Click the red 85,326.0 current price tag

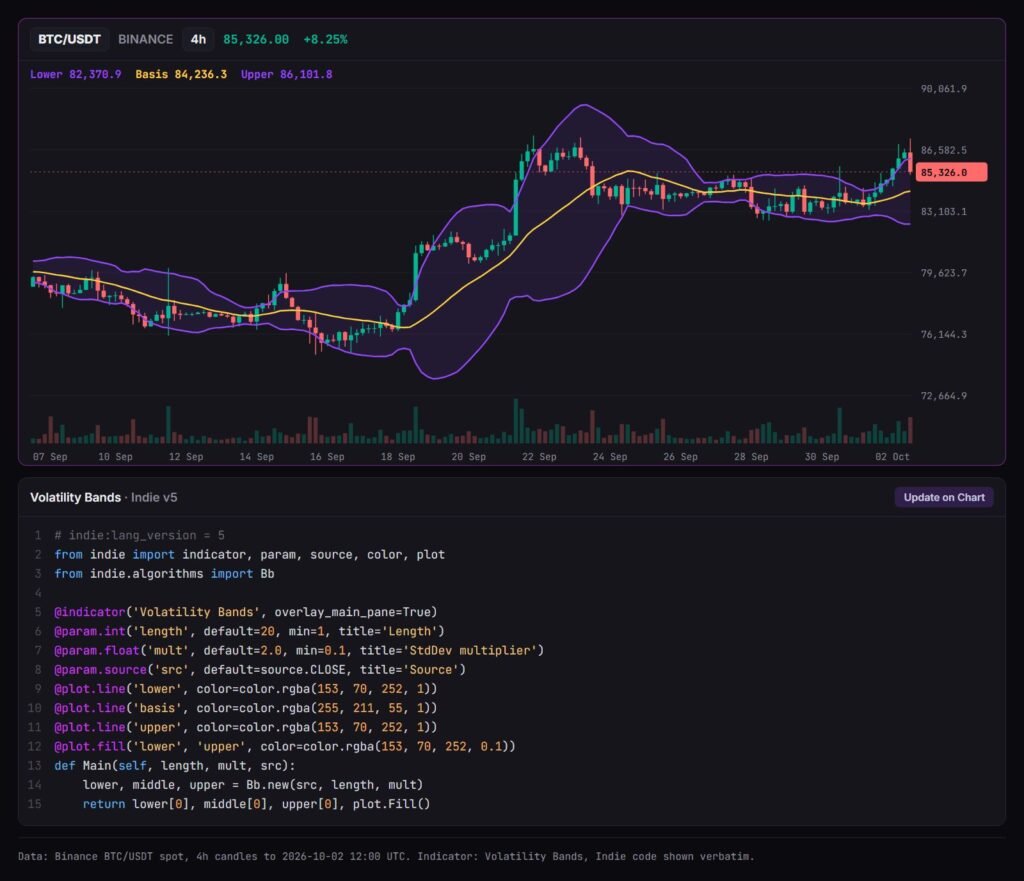pyautogui.click(x=952, y=172)
